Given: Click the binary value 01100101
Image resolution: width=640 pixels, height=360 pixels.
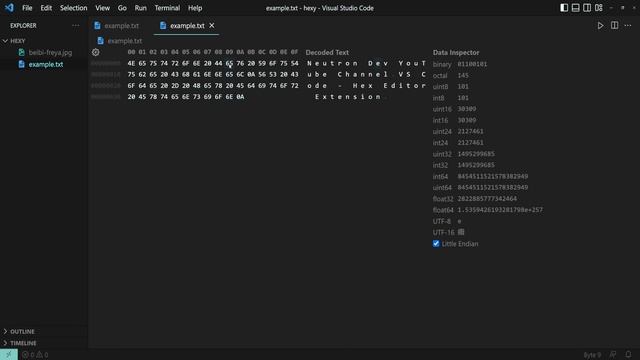Looking at the screenshot, I should tap(472, 64).
